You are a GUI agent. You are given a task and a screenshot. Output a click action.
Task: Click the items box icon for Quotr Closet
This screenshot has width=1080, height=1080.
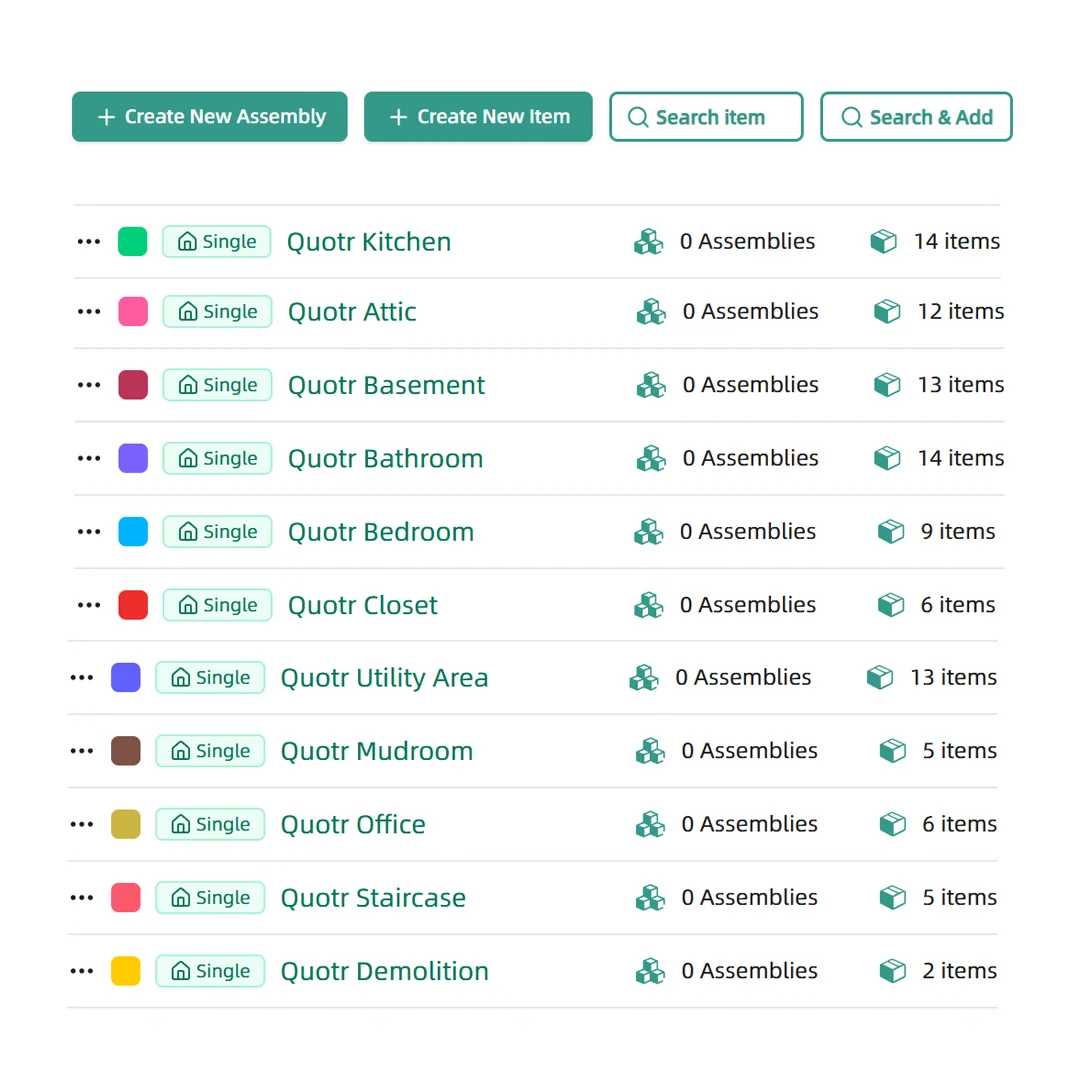[x=890, y=604]
